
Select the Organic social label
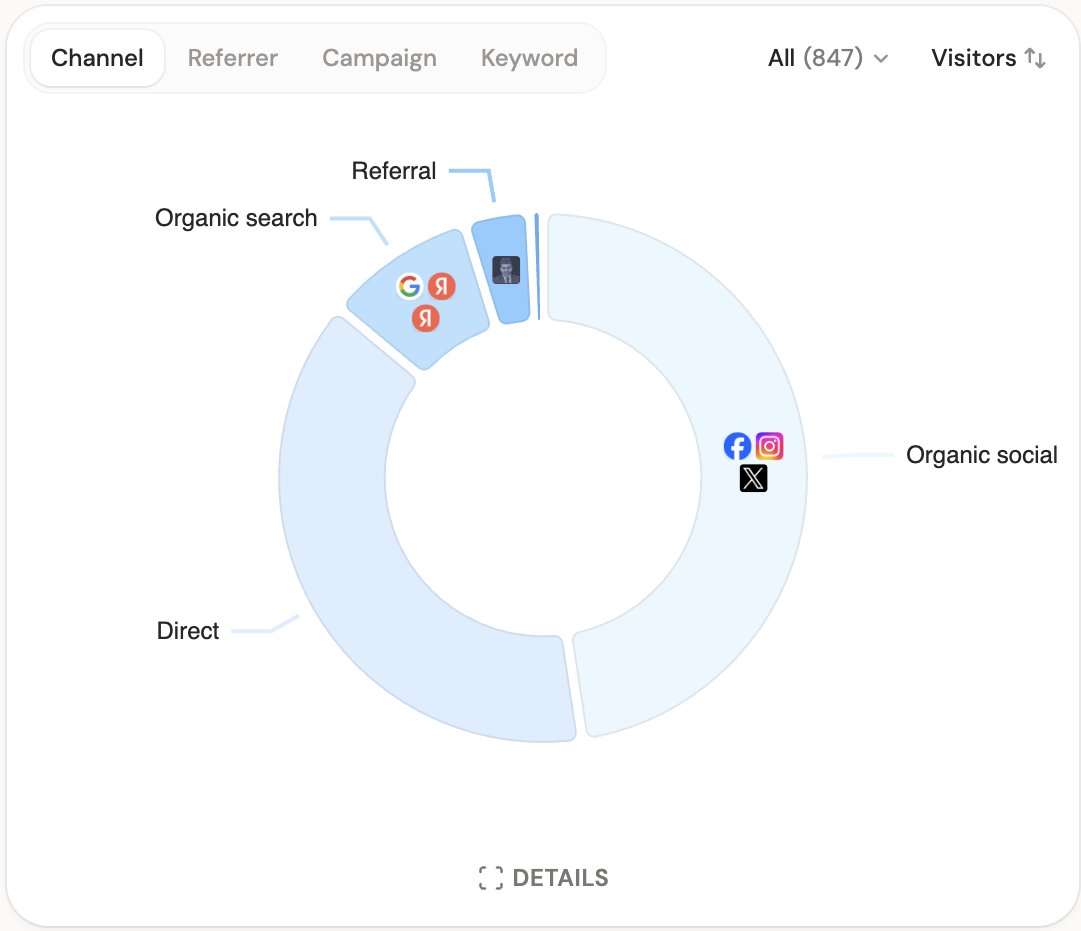pos(982,455)
